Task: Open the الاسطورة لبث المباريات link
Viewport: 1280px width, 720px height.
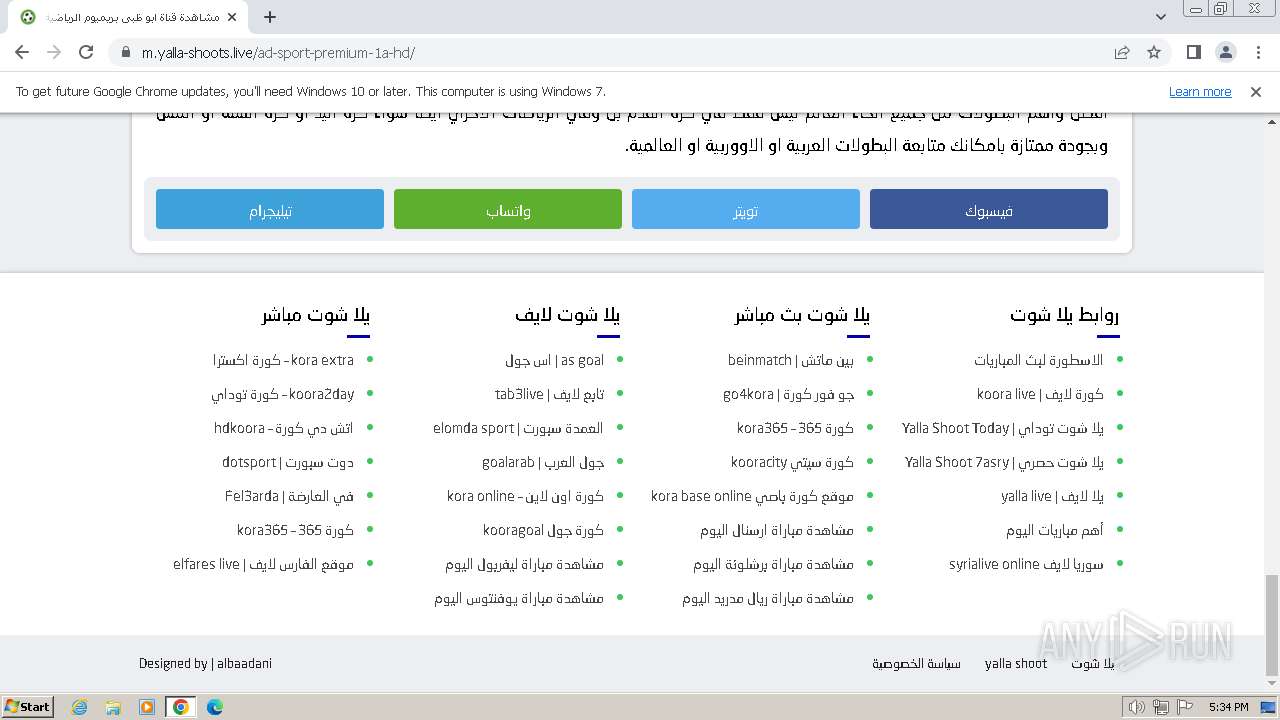Action: [1039, 360]
